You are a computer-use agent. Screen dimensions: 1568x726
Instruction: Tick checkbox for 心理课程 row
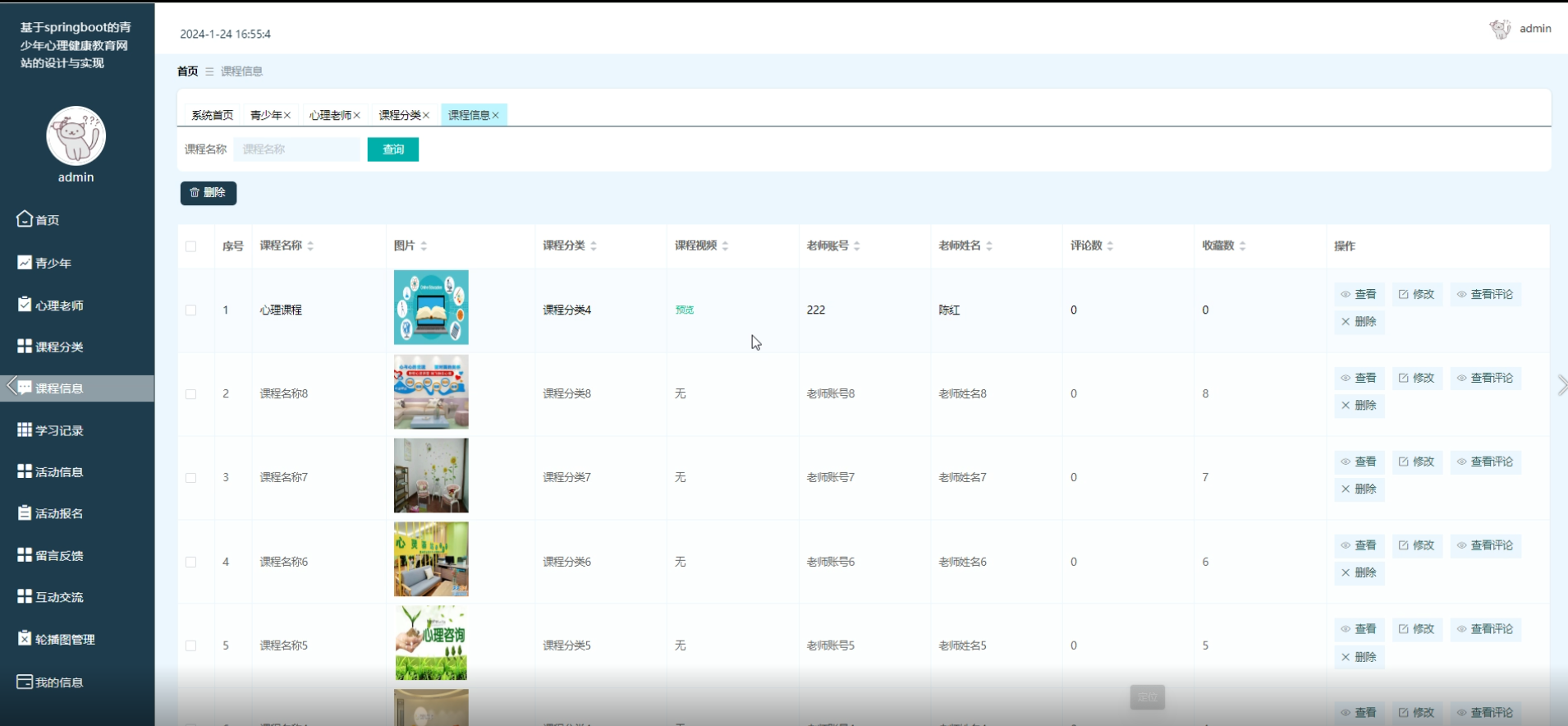[x=191, y=310]
